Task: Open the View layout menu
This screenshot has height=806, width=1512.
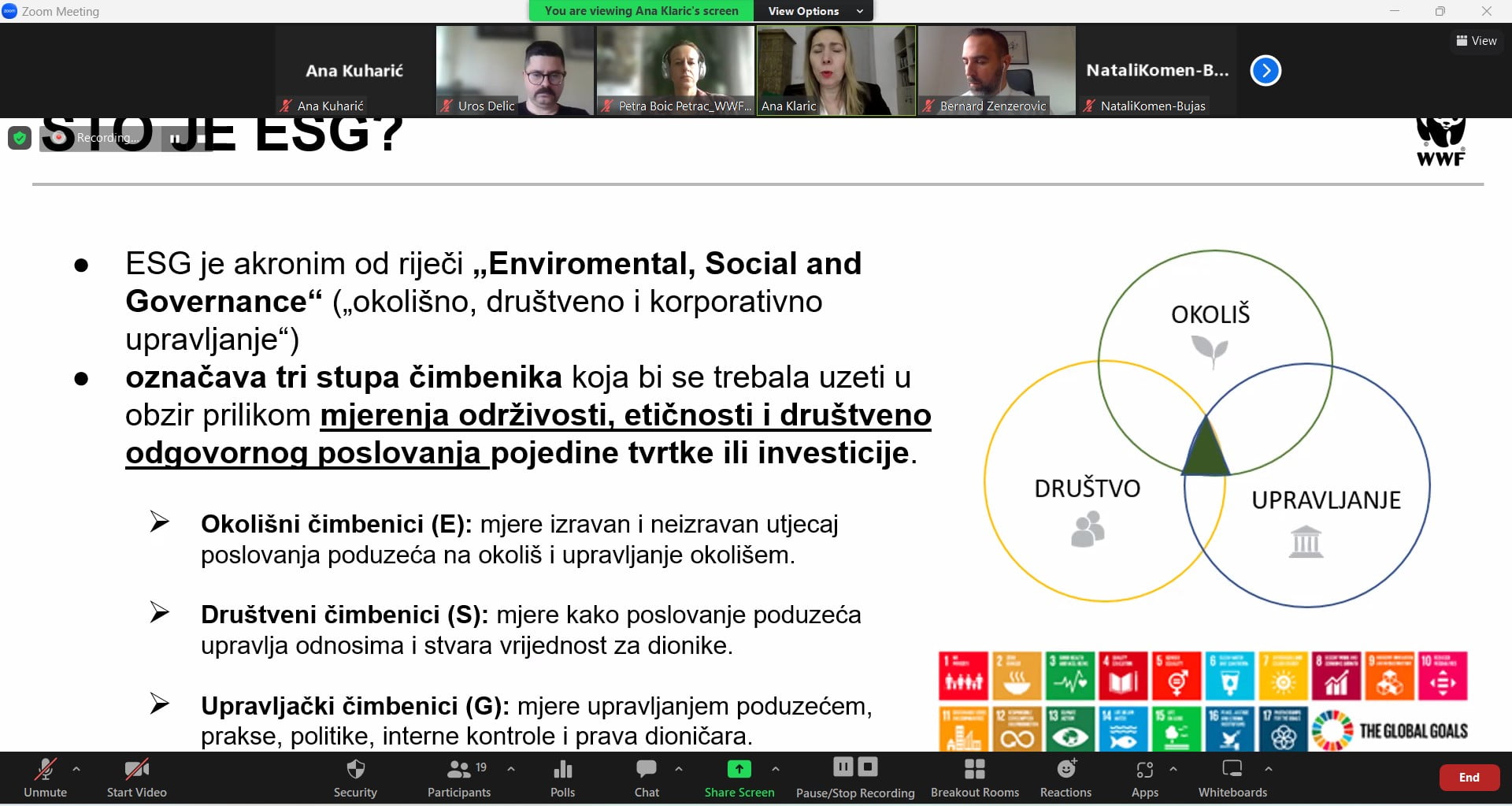Action: click(x=1476, y=41)
